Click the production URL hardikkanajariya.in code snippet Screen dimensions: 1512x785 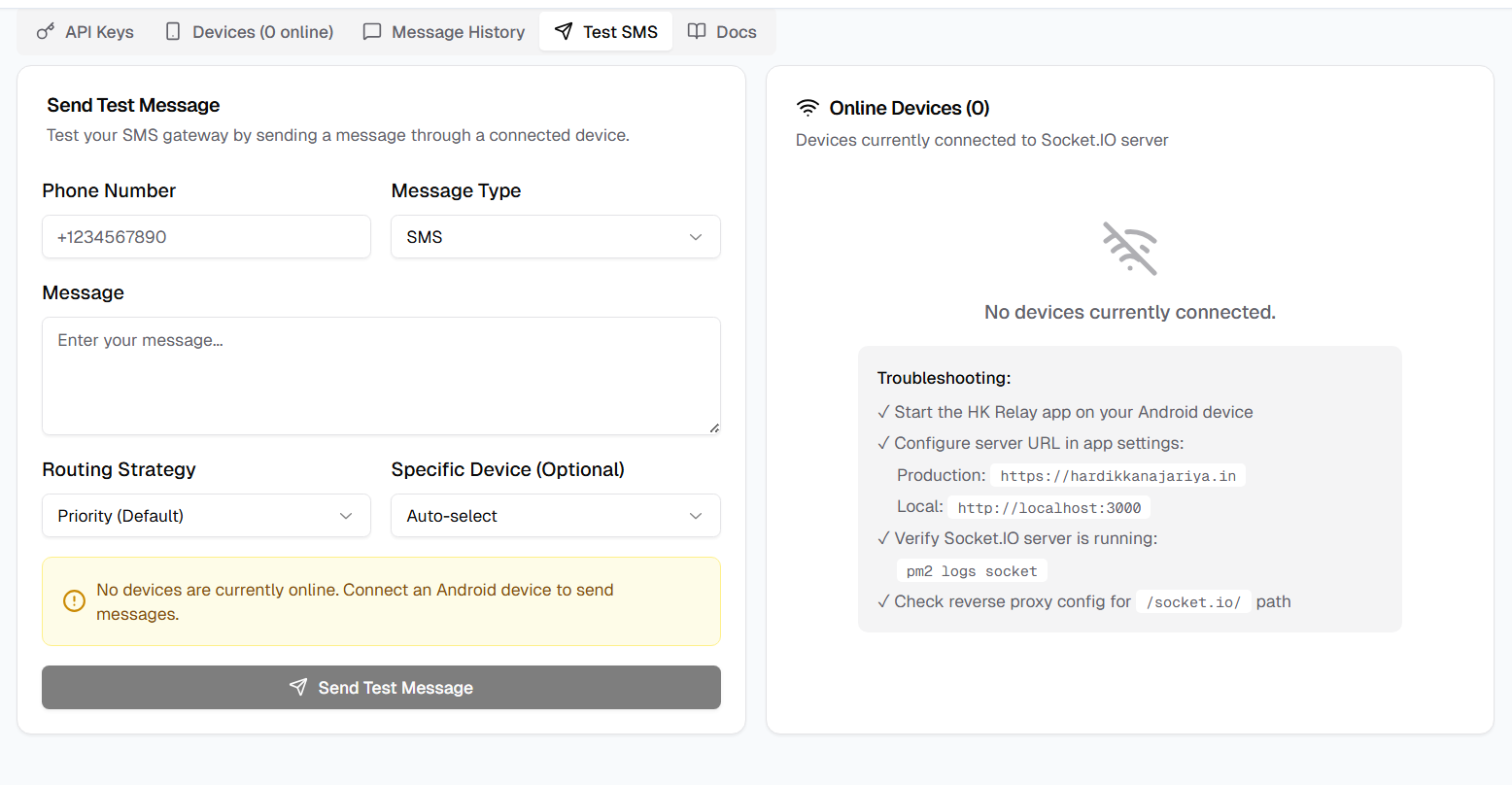(1117, 476)
